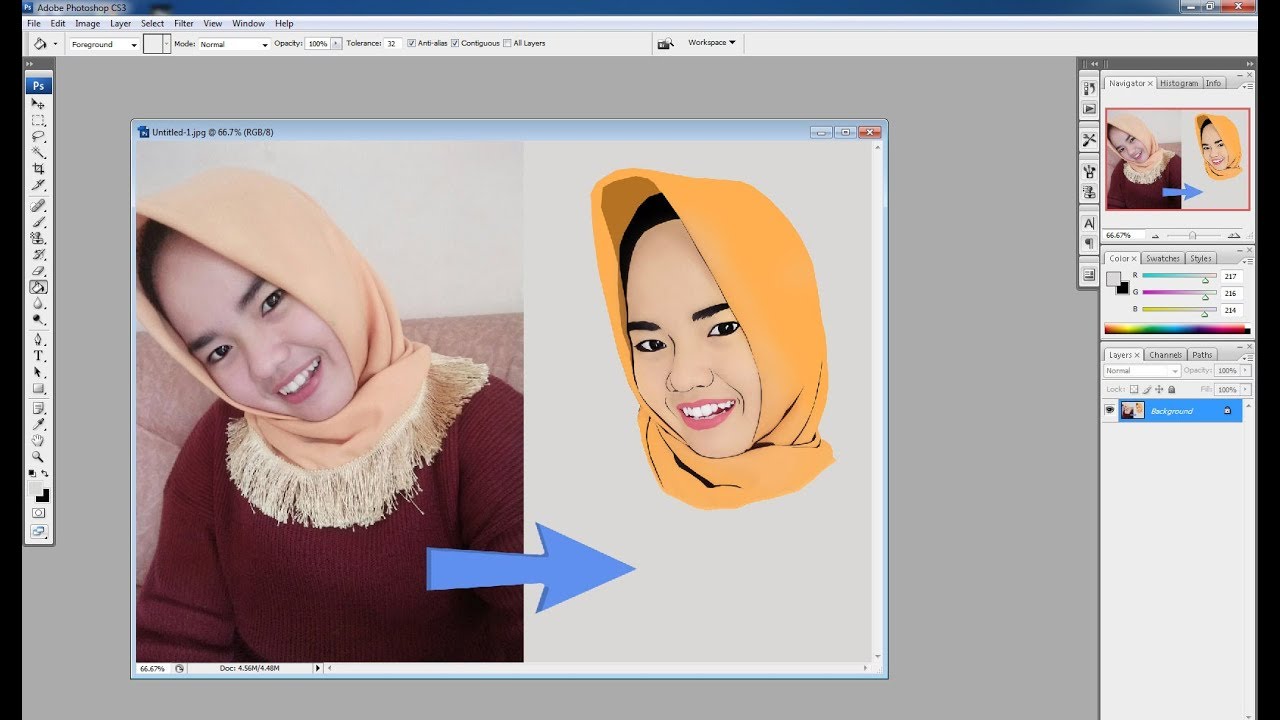Image resolution: width=1280 pixels, height=720 pixels.
Task: Select the Dodge tool
Action: pyautogui.click(x=38, y=319)
